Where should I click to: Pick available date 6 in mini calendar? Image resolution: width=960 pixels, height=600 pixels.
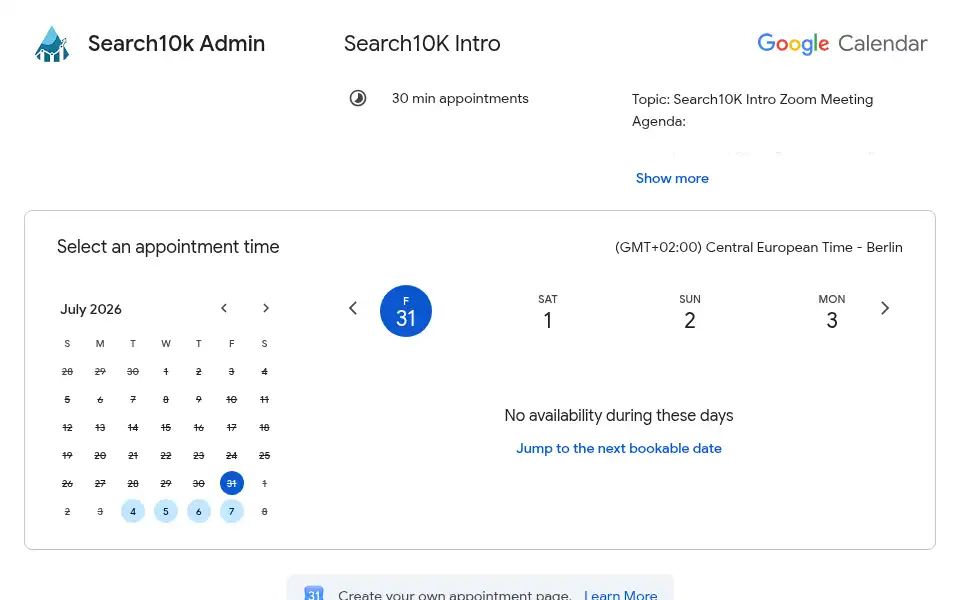click(x=198, y=511)
